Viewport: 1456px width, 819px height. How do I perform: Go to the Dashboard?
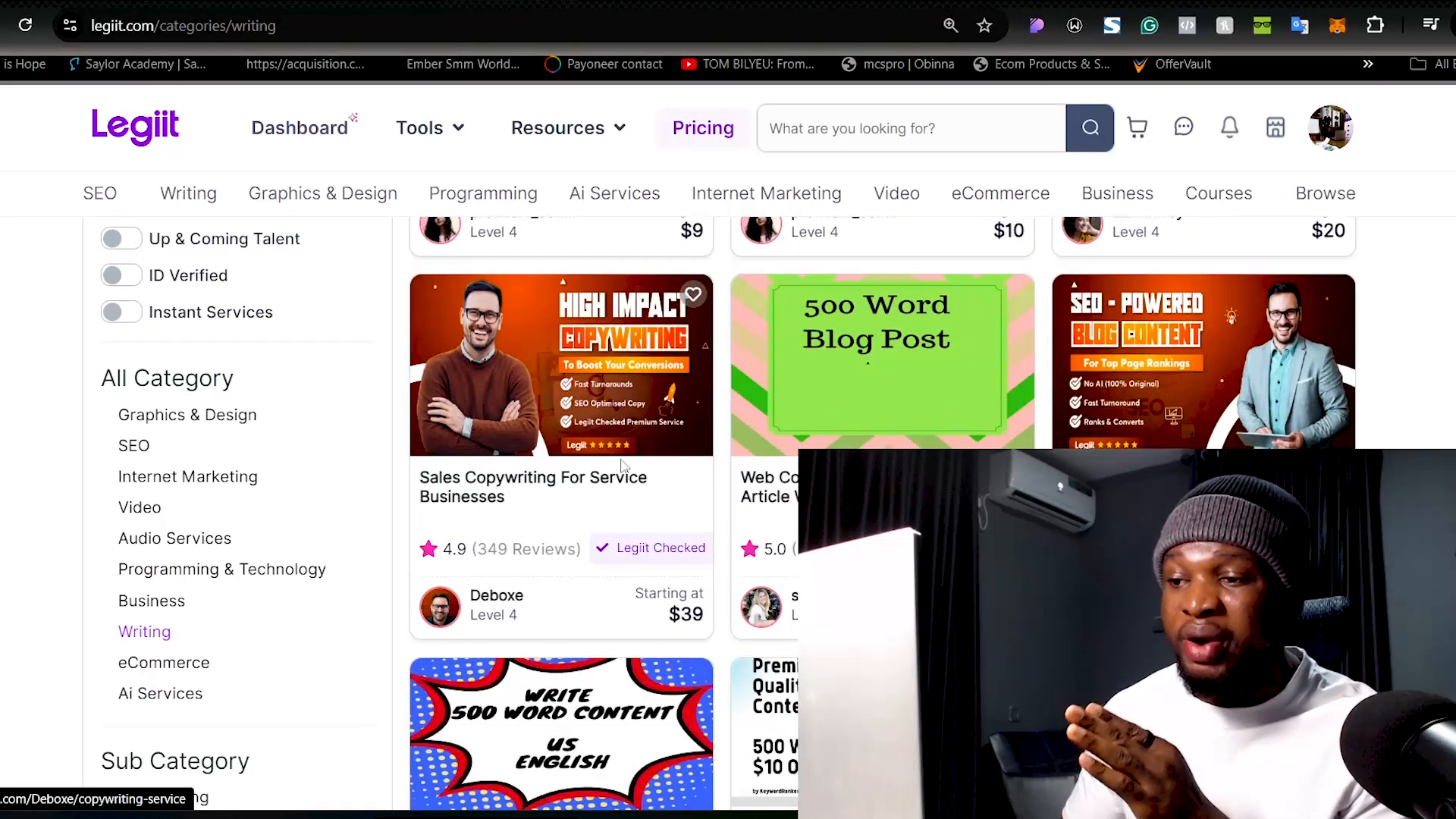(x=300, y=127)
